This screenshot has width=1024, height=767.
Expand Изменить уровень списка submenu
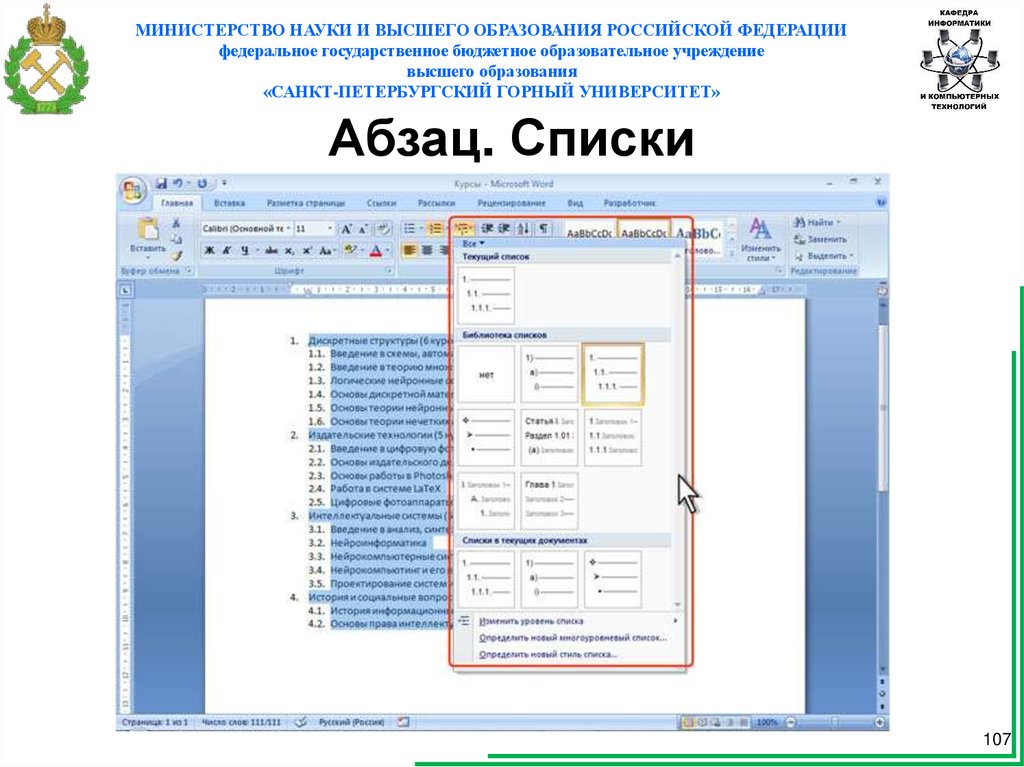(569, 621)
